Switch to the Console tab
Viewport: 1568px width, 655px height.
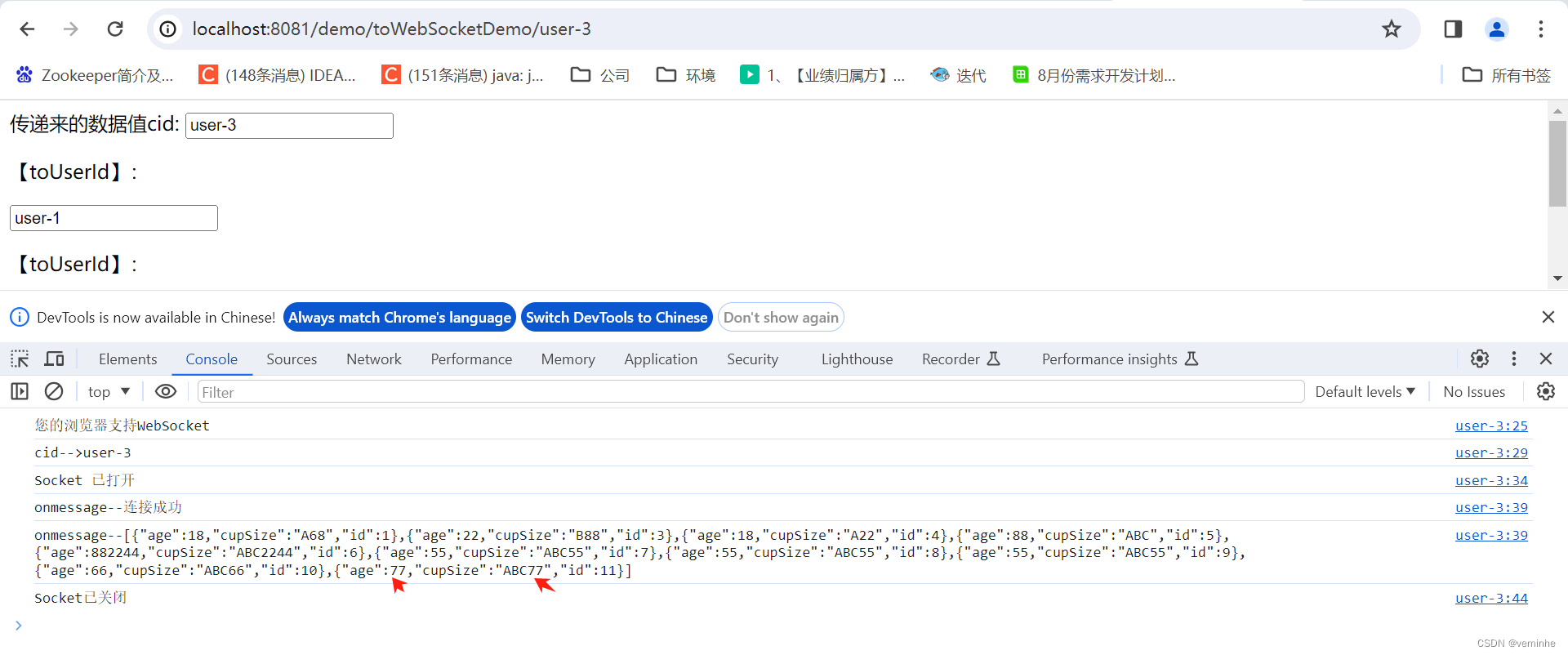point(212,359)
